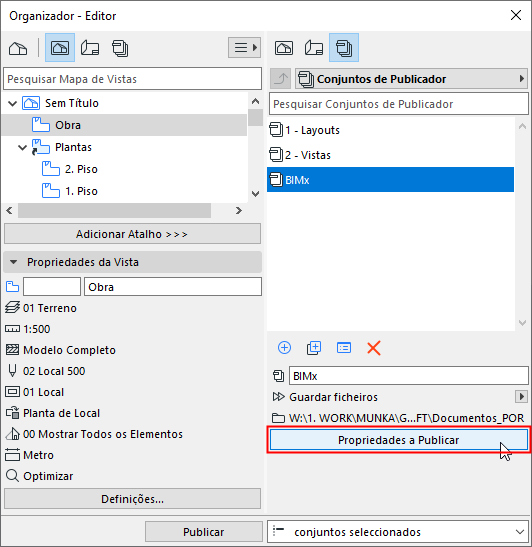Select the 2 - Vistas publisher set
The width and height of the screenshot is (532, 547).
coord(390,155)
